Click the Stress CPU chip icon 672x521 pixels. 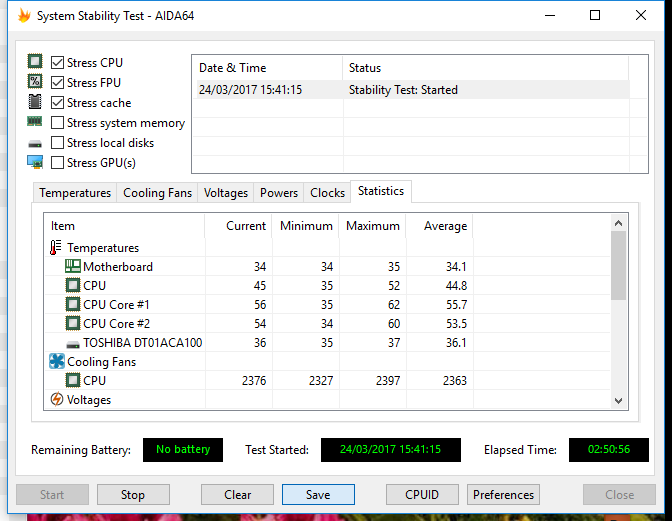point(35,61)
